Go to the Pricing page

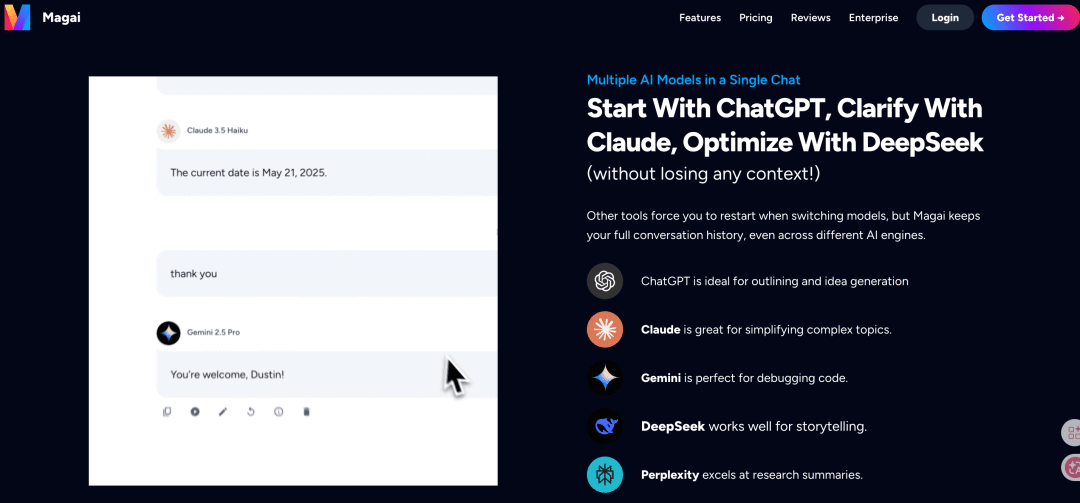pyautogui.click(x=756, y=17)
